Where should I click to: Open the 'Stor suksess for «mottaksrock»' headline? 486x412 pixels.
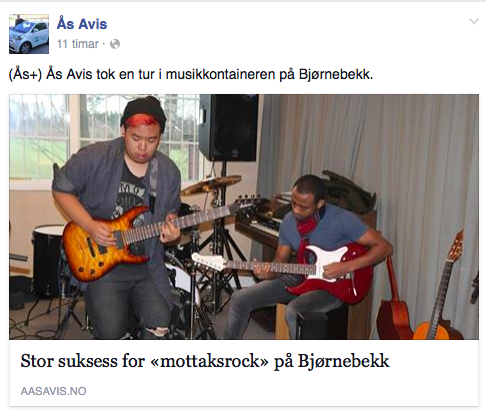(205, 361)
